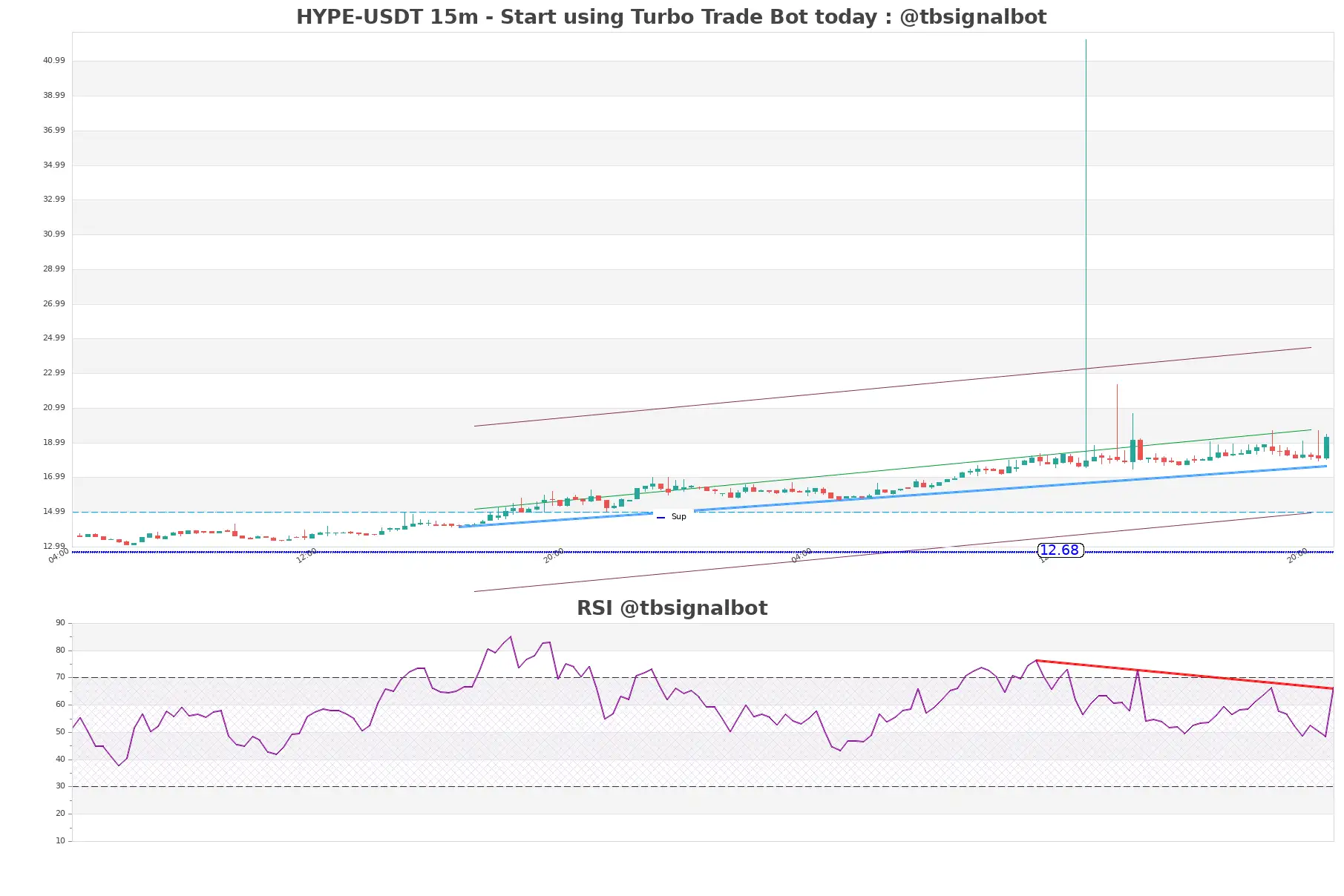Click the upper maroon channel line

pos(893,386)
